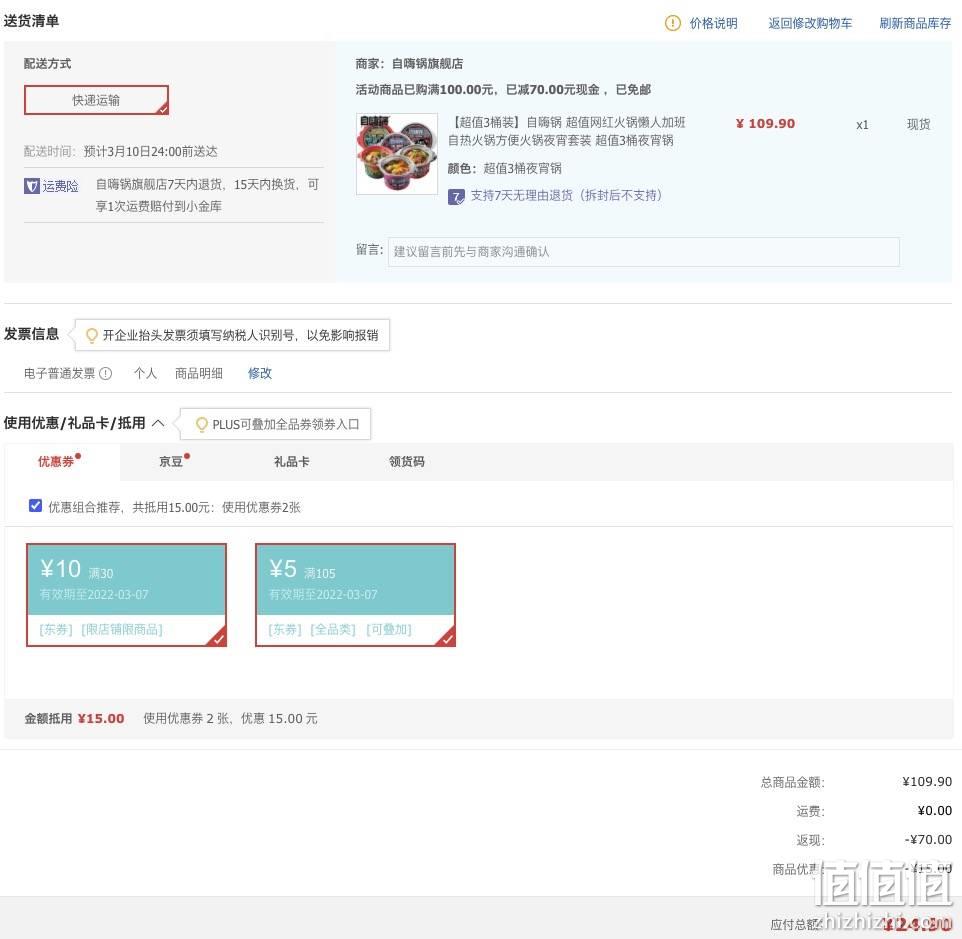
Task: Deselect the ¥5 满105 coupon
Action: (355, 595)
